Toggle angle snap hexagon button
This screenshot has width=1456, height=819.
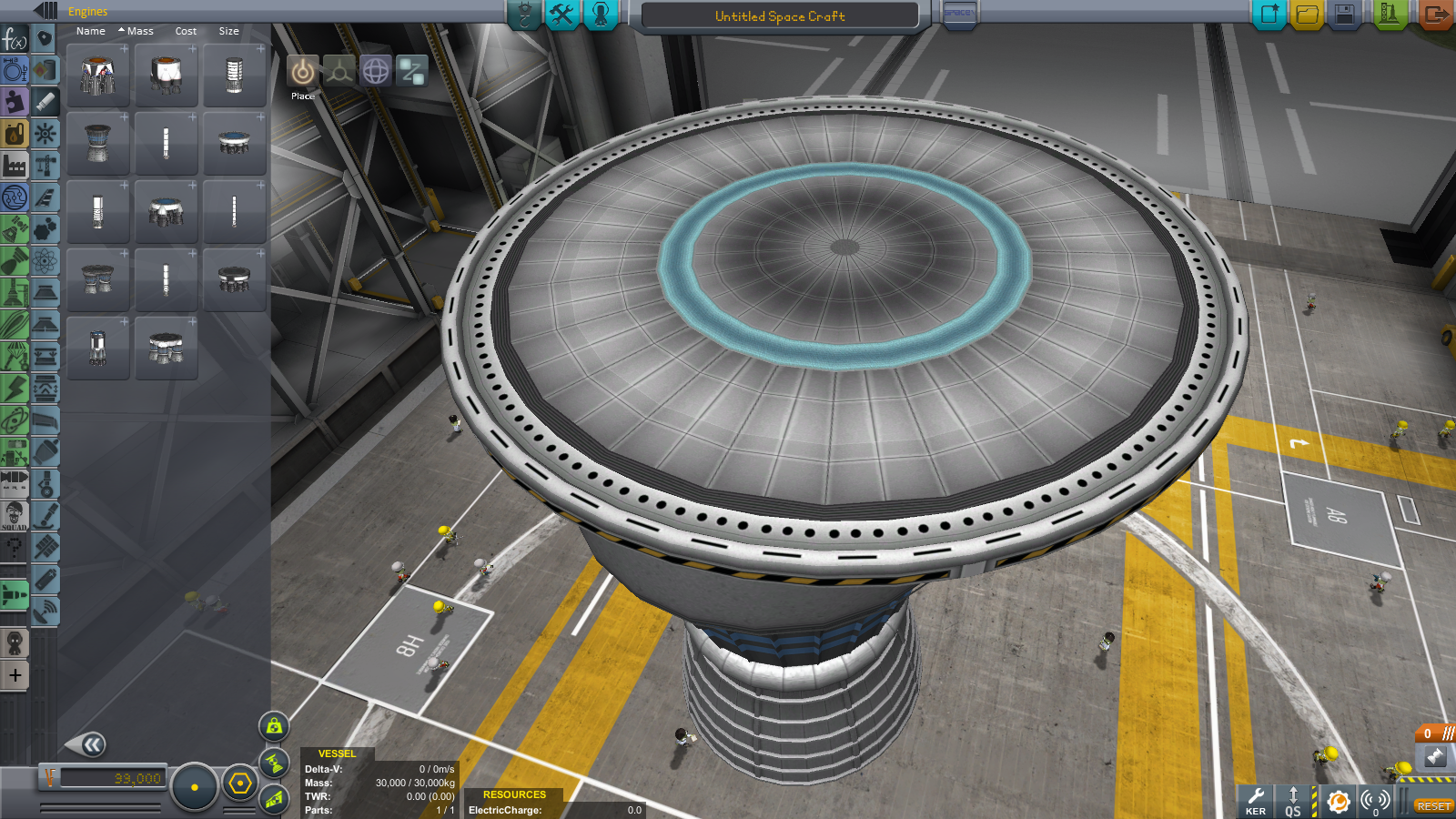240,784
